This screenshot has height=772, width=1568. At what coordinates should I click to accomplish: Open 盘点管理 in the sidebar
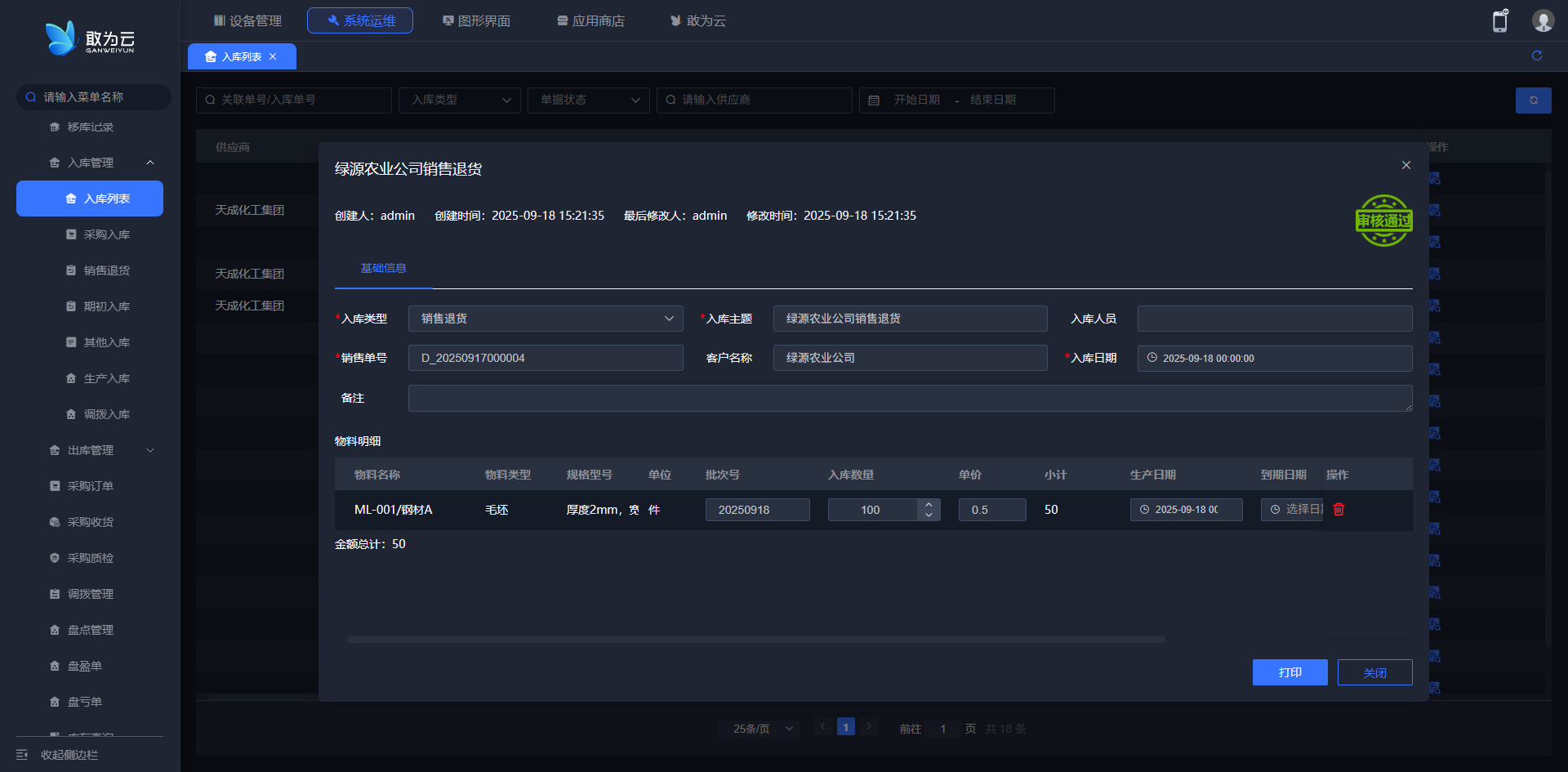[90, 630]
